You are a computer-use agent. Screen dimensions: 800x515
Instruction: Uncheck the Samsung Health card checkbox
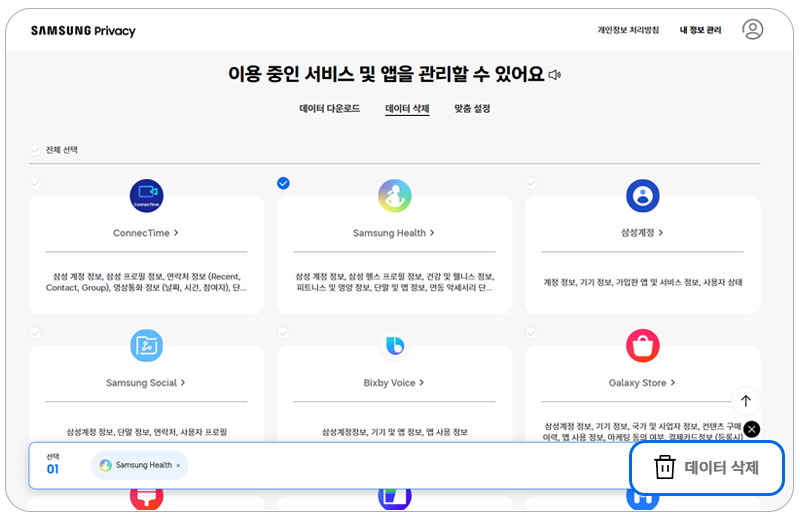coord(283,183)
